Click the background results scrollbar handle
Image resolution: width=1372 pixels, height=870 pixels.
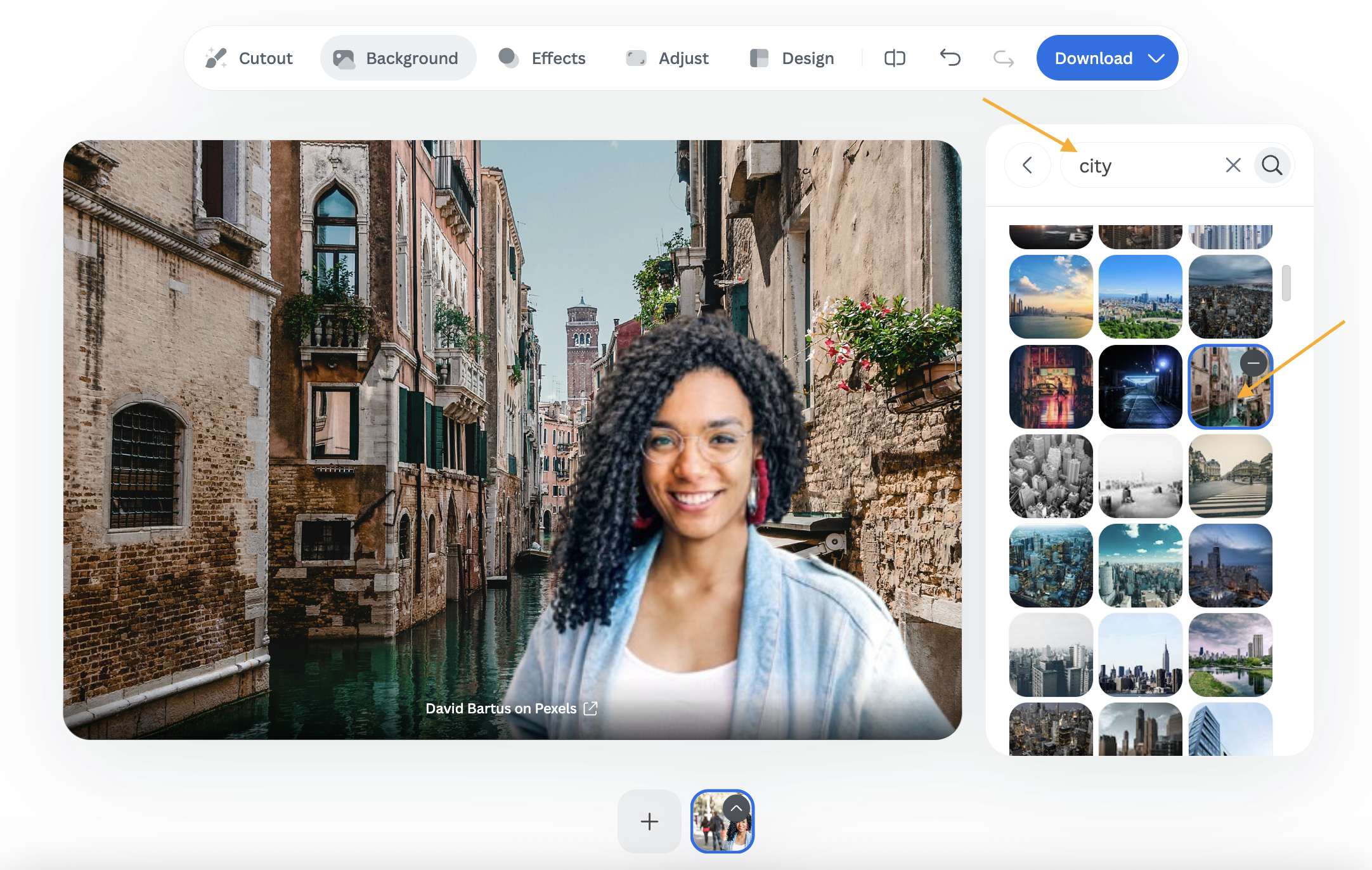1286,283
